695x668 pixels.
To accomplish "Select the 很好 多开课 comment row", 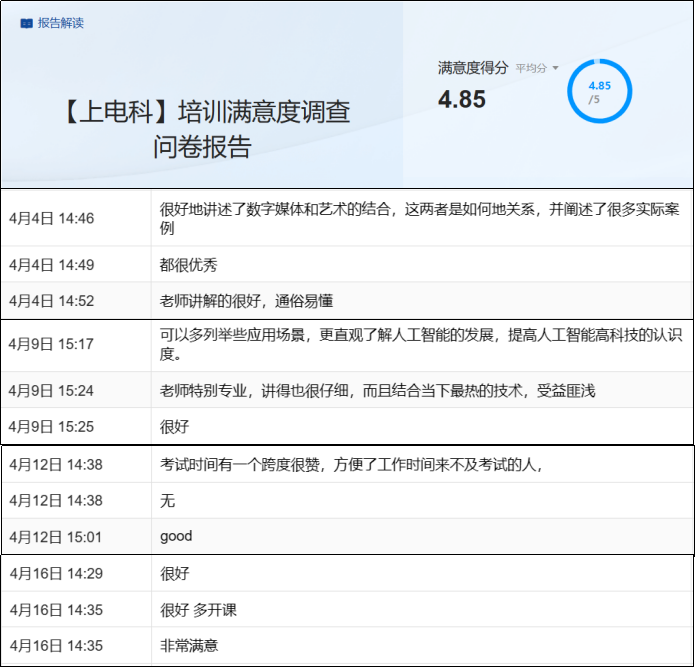I will pyautogui.click(x=198, y=610).
